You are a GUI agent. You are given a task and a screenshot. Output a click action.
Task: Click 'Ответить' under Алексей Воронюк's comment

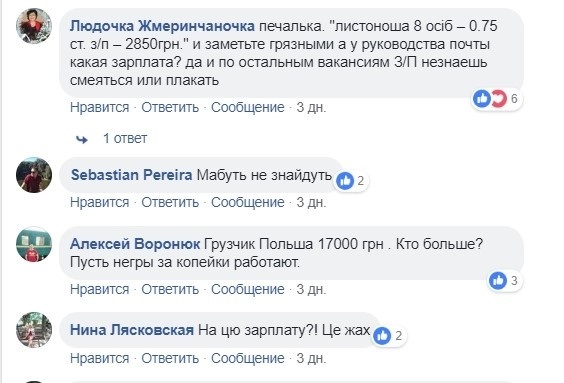(170, 289)
